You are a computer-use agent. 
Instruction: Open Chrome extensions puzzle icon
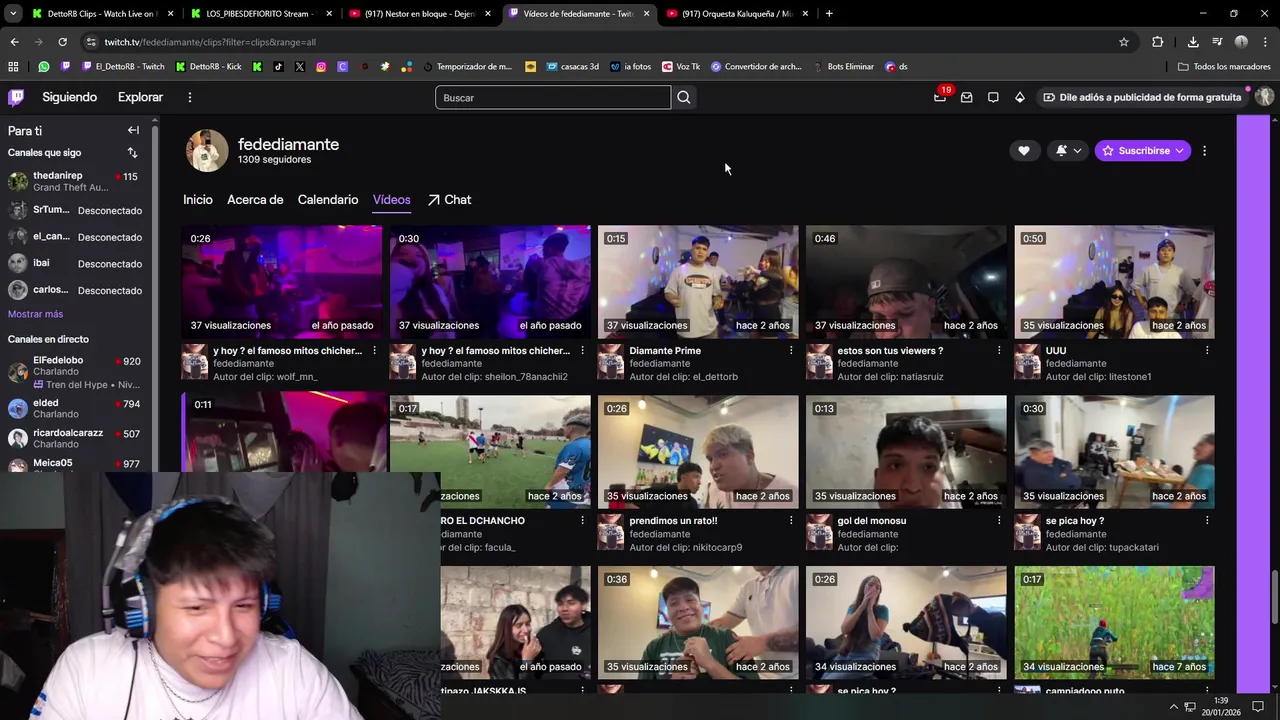click(x=1157, y=42)
